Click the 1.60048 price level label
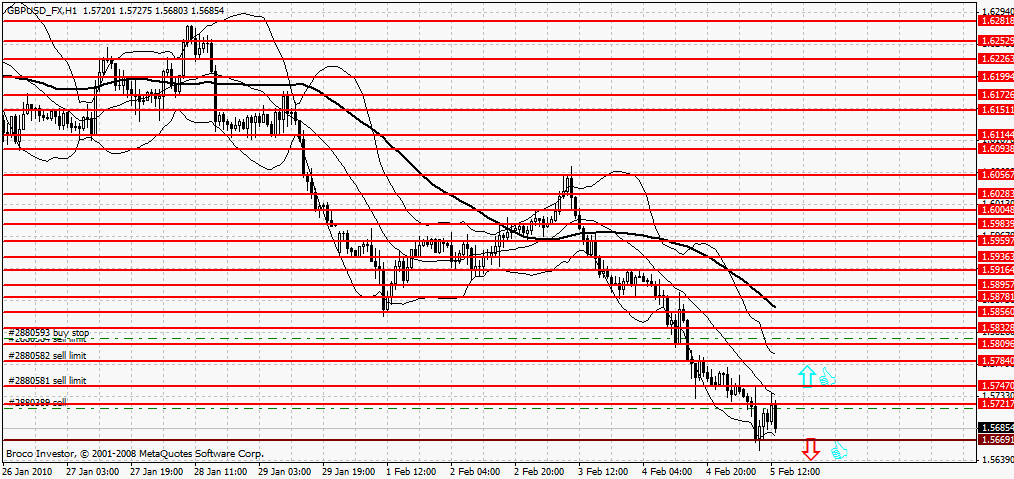1014x479 pixels. click(997, 210)
